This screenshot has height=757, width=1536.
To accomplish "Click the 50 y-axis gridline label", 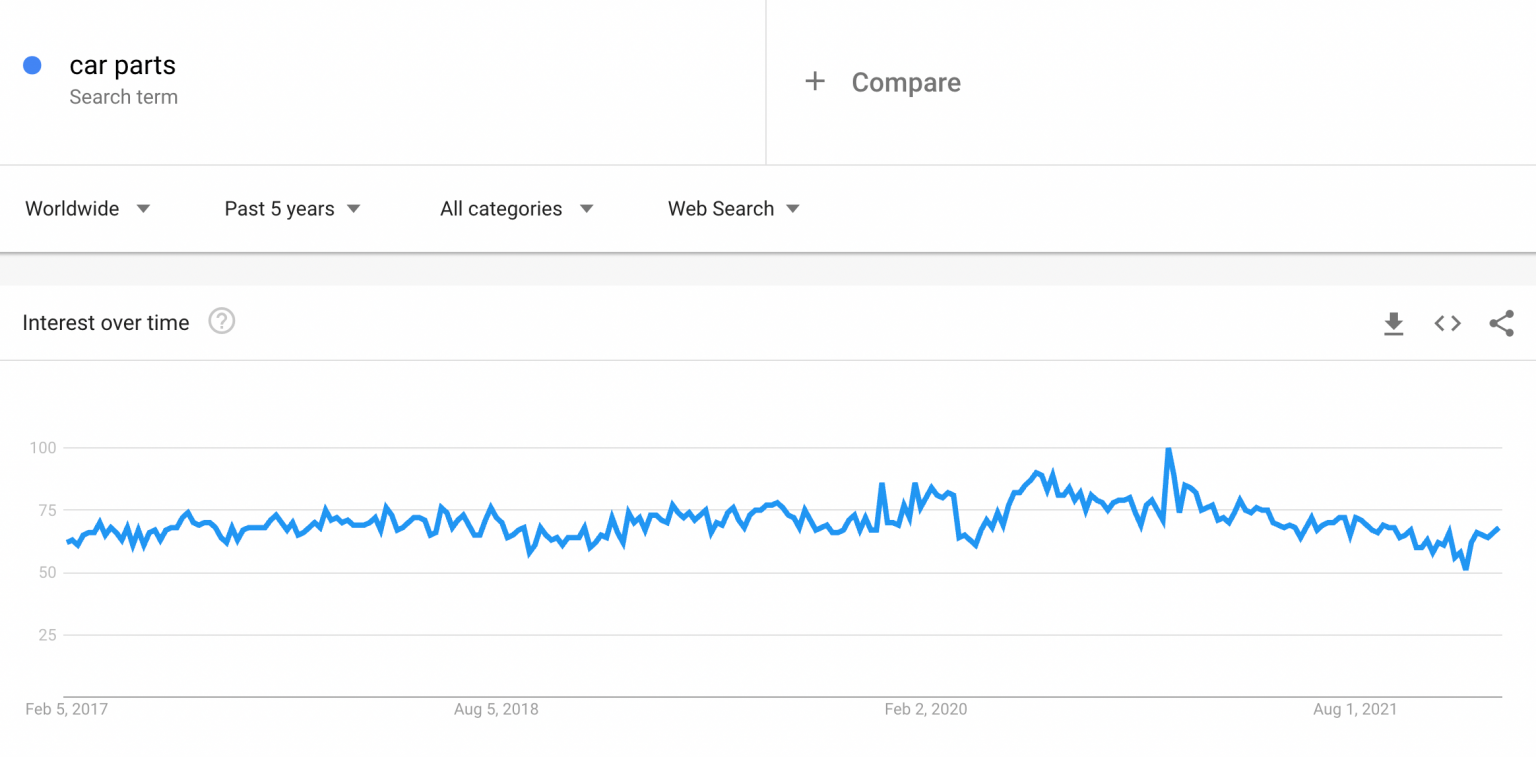I will 47,573.
